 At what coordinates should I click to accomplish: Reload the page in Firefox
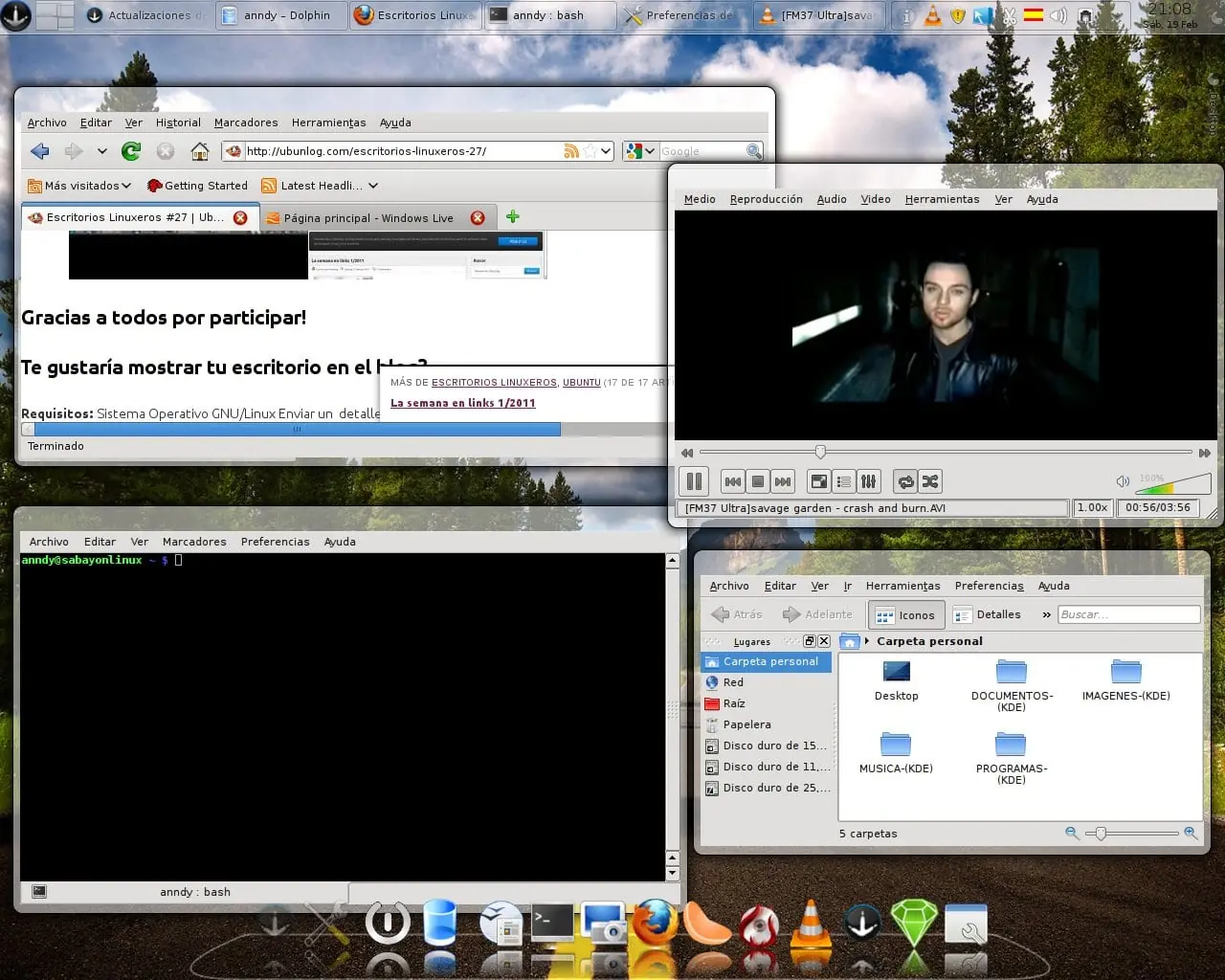coord(131,151)
